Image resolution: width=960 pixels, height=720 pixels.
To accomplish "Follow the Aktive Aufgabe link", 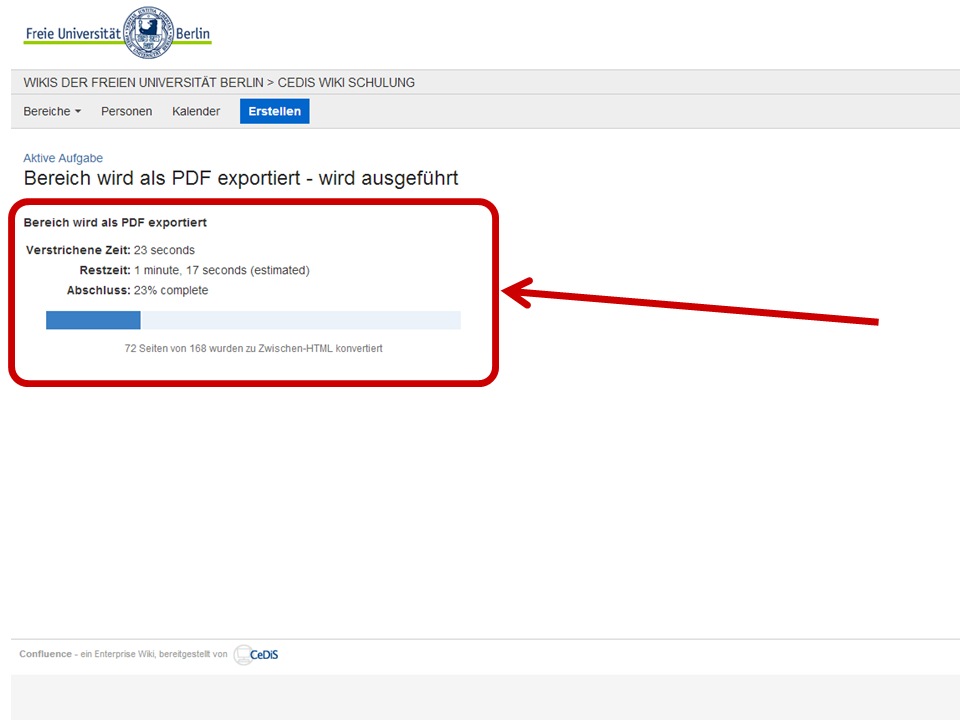I will [63, 158].
